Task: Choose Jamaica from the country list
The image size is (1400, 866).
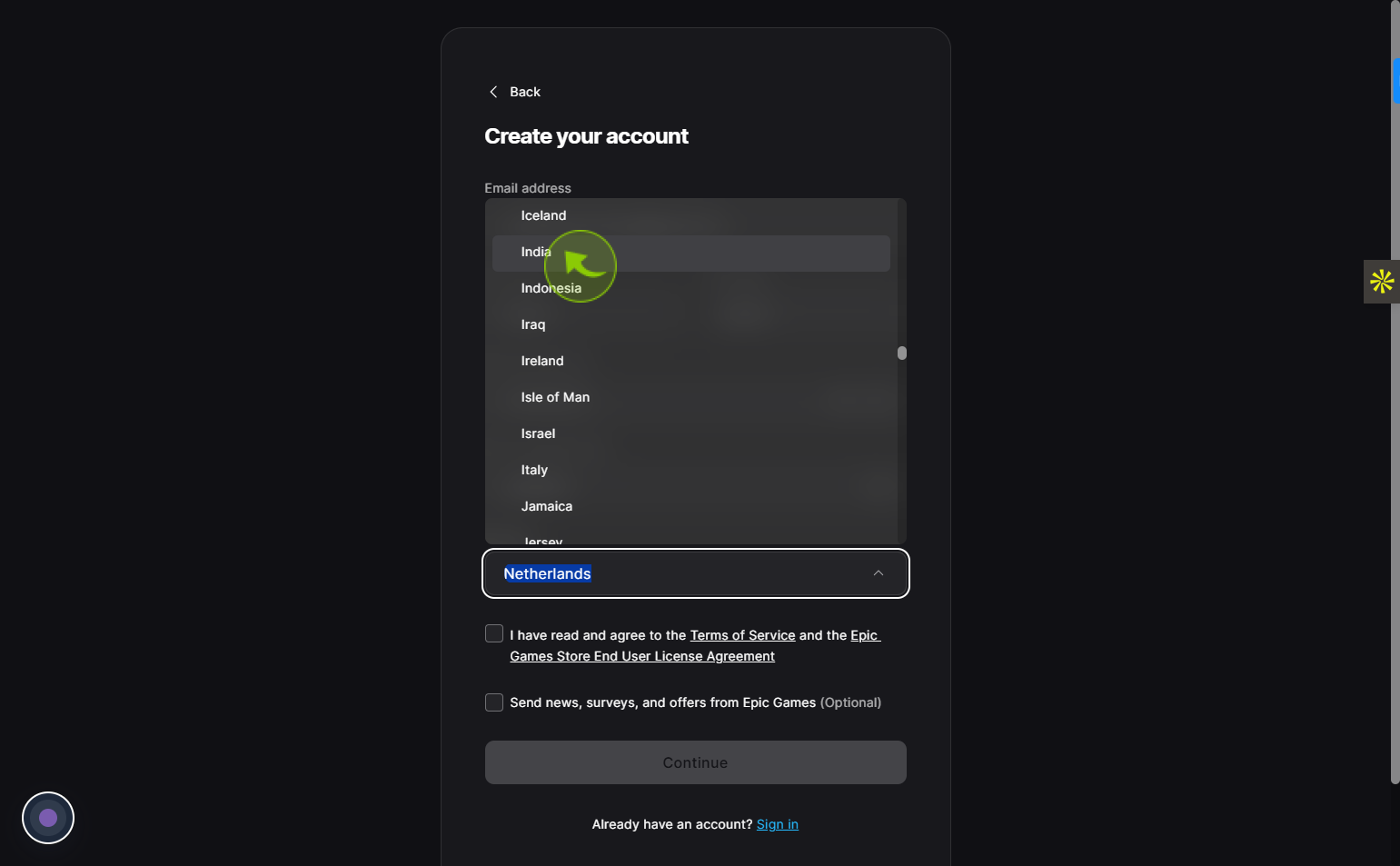Action: (691, 506)
